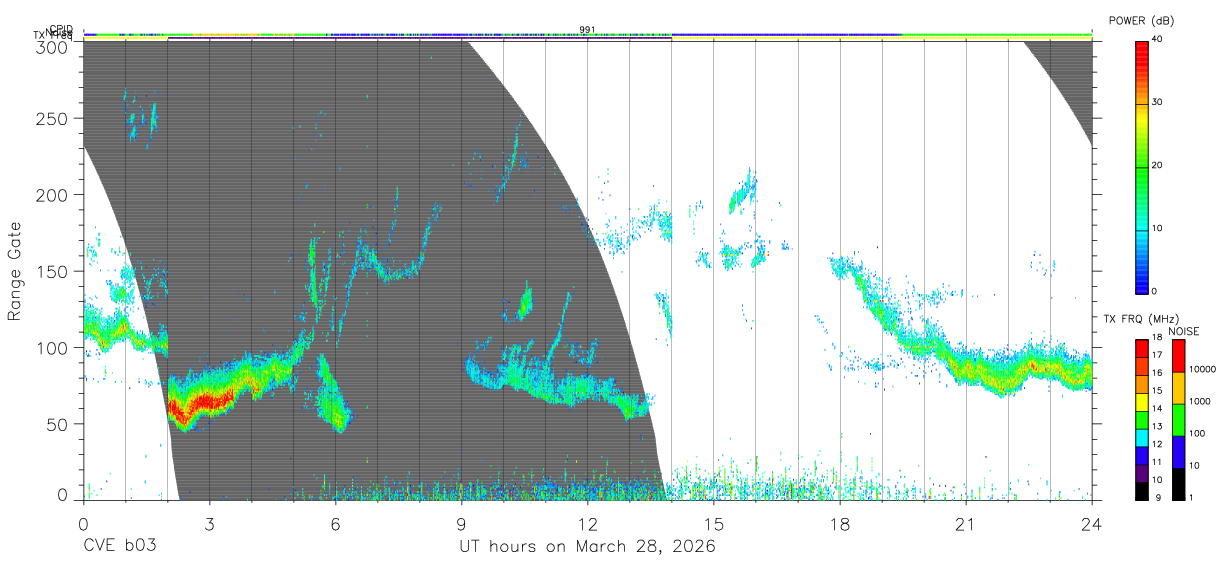1228x567 pixels.
Task: Click the CVE b03 radar beam label
Action: point(119,547)
